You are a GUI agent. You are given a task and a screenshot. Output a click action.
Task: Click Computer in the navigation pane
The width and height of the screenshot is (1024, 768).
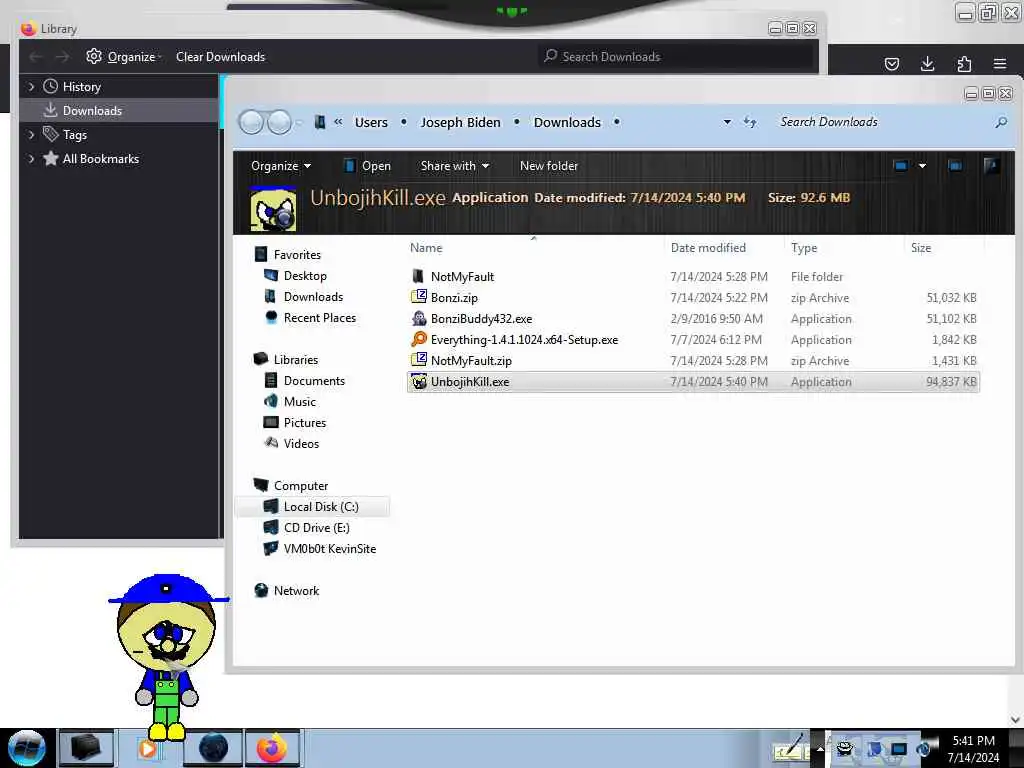coord(300,486)
